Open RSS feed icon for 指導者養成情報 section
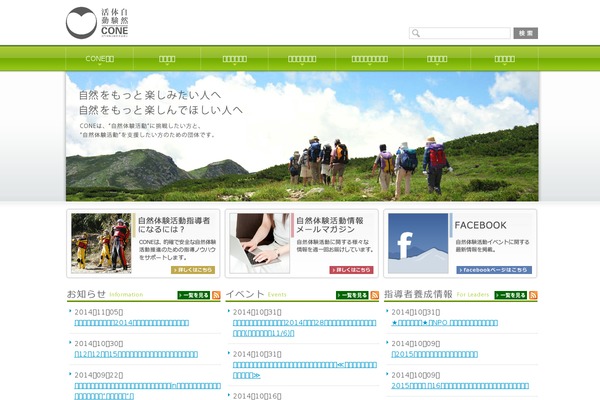 pos(533,295)
